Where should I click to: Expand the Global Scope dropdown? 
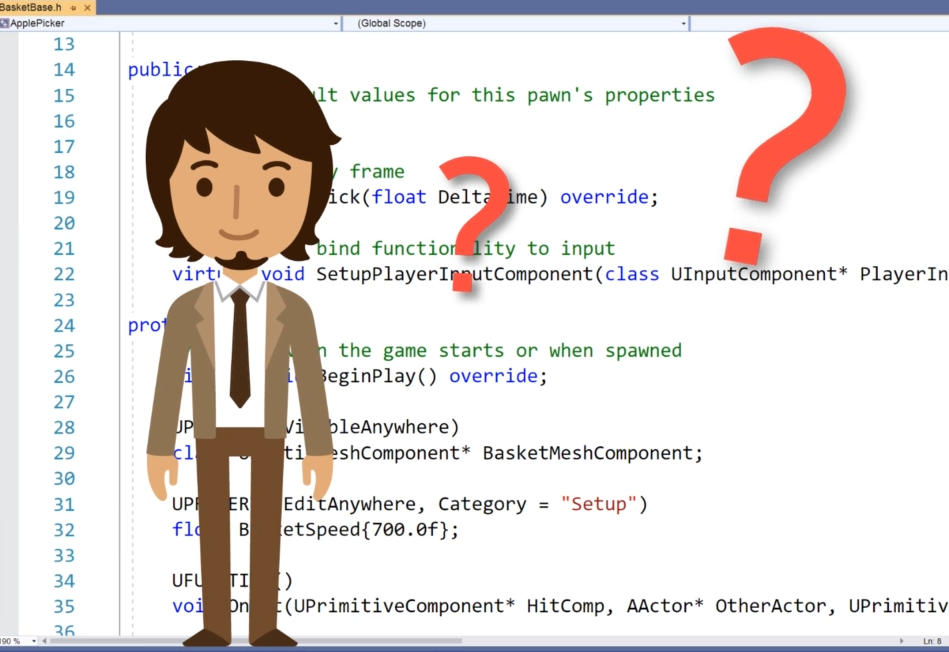click(683, 23)
